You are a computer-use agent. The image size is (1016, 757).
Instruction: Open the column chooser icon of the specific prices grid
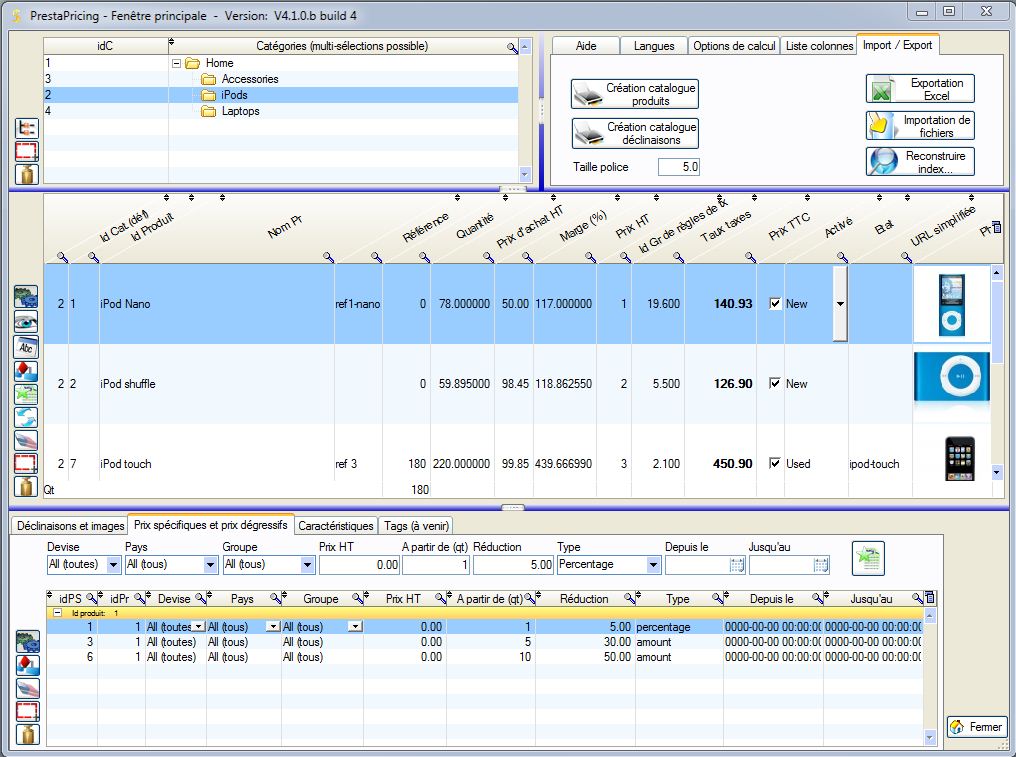click(x=930, y=598)
